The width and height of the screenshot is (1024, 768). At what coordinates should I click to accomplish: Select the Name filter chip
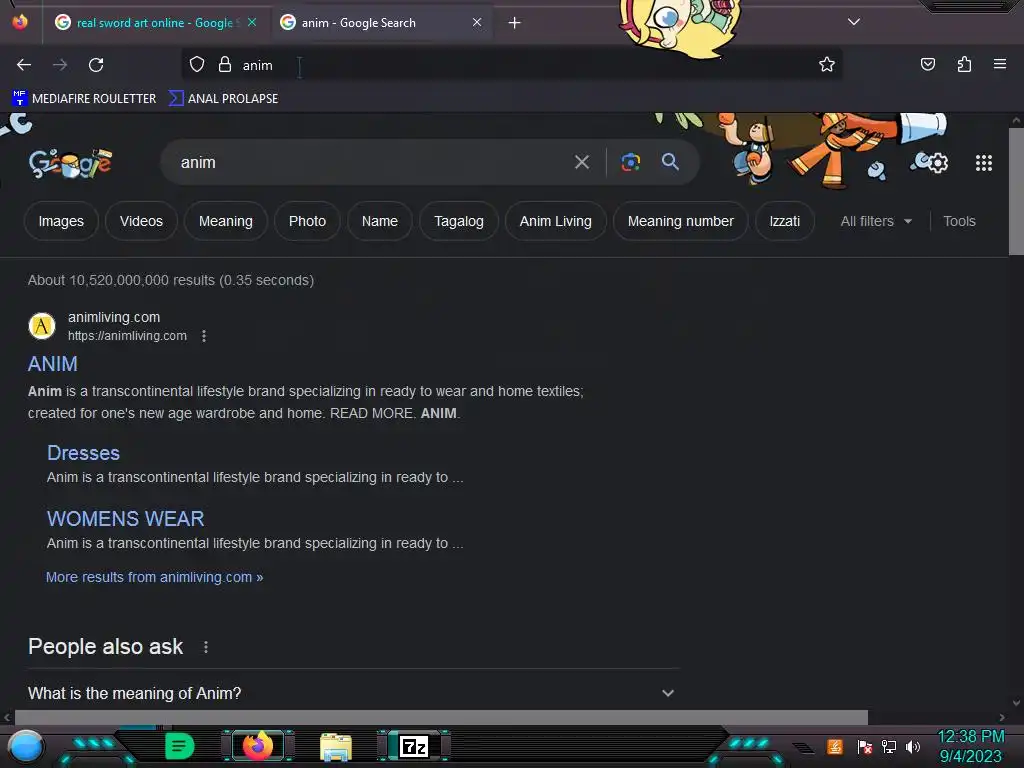(x=379, y=221)
